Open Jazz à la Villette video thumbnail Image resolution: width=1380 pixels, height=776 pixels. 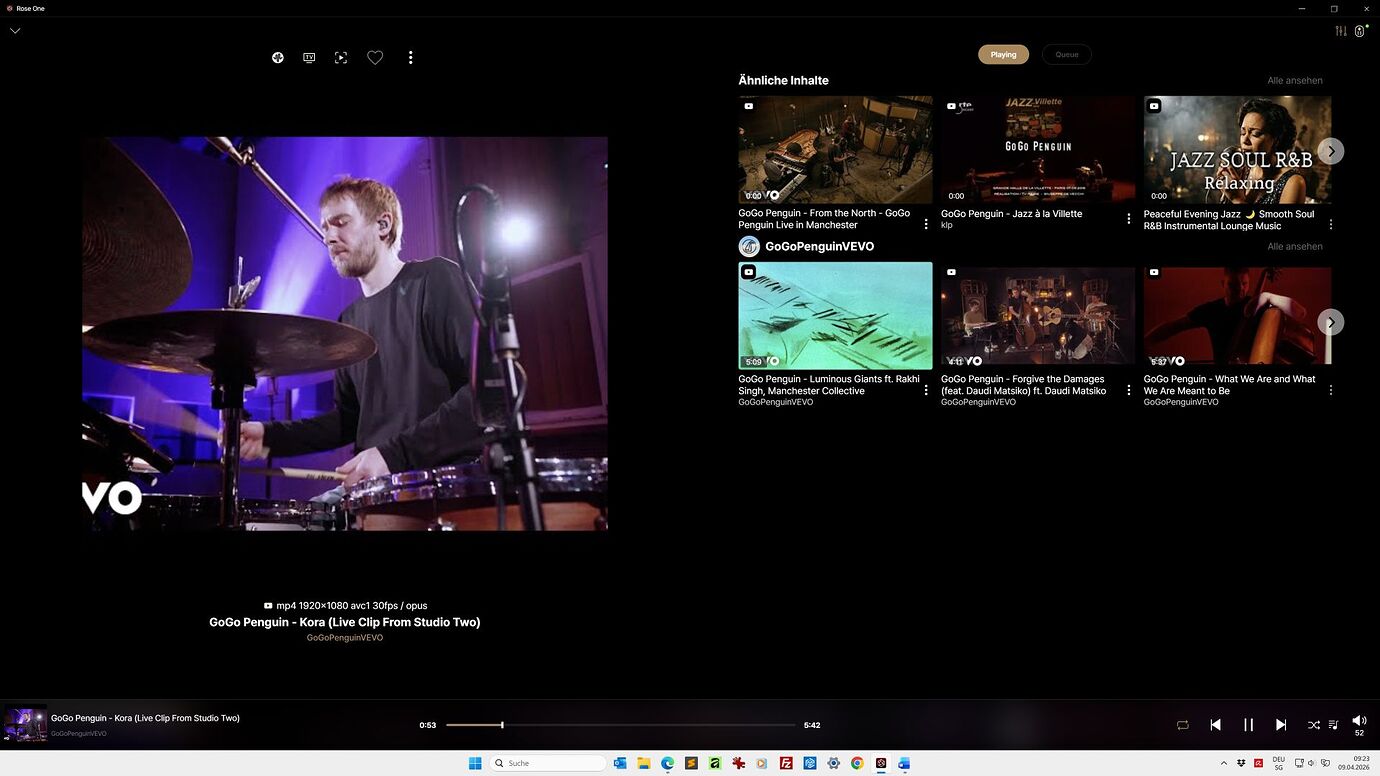pyautogui.click(x=1038, y=150)
